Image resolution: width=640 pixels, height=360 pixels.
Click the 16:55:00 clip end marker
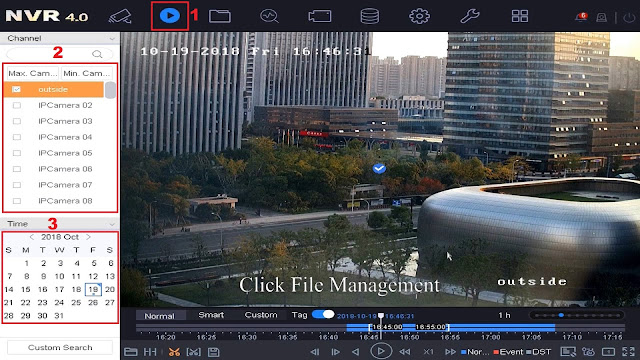(432, 327)
